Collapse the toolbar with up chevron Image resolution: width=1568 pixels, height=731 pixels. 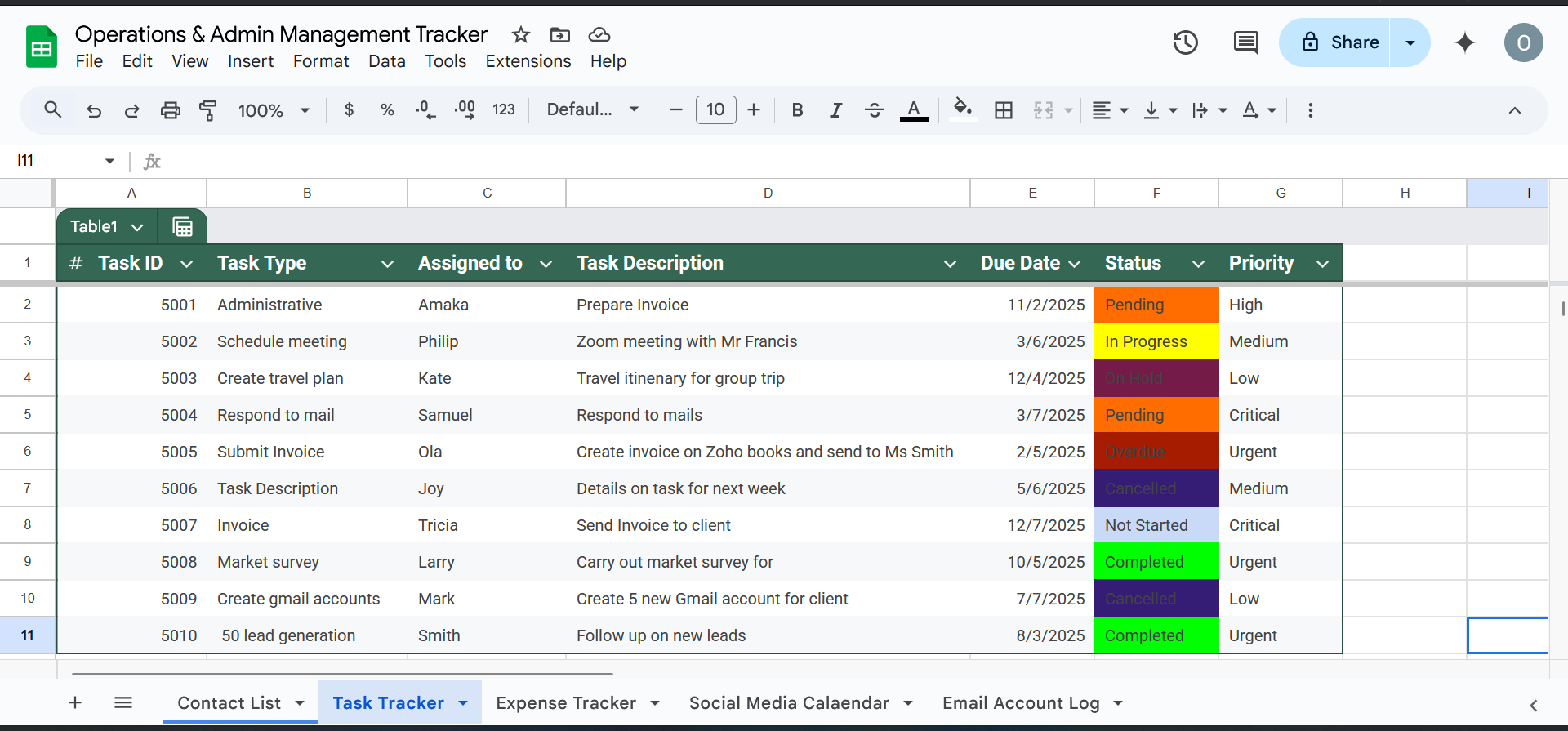point(1515,110)
